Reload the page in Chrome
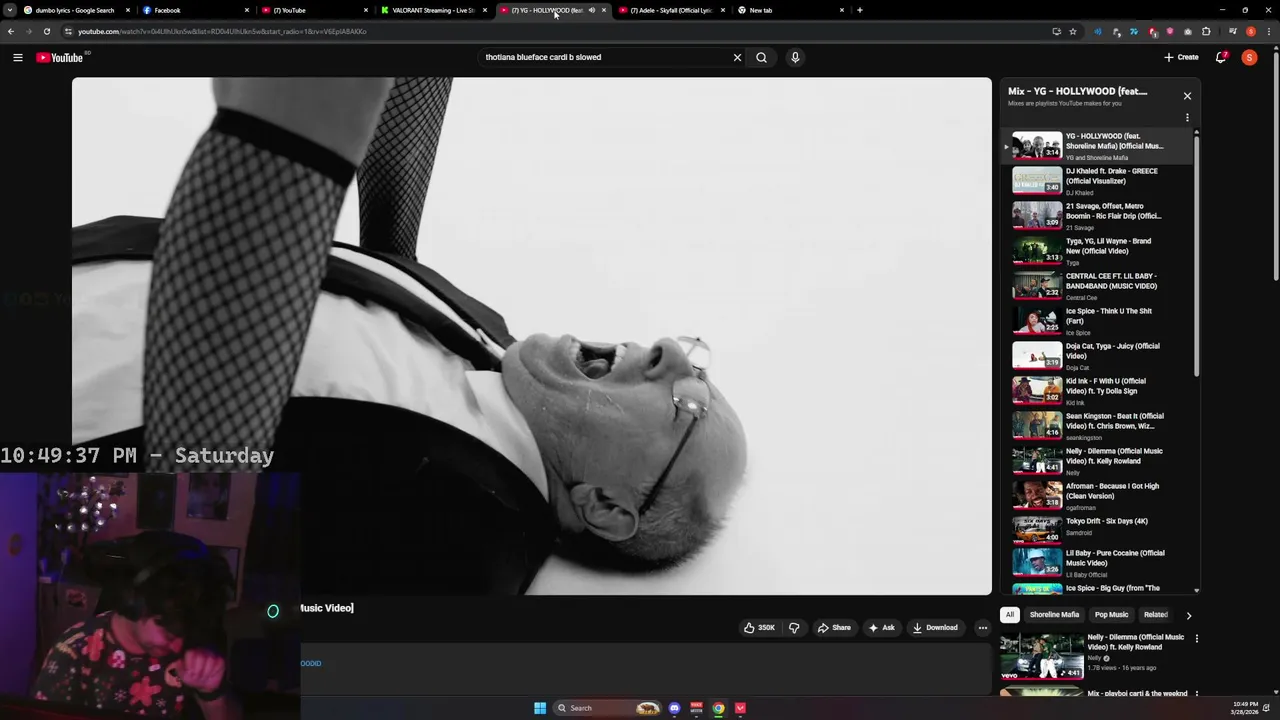Viewport: 1280px width, 720px height. click(46, 31)
